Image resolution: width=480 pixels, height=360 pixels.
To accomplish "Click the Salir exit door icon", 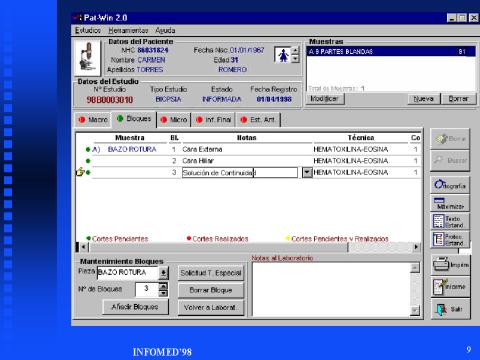I will [450, 309].
